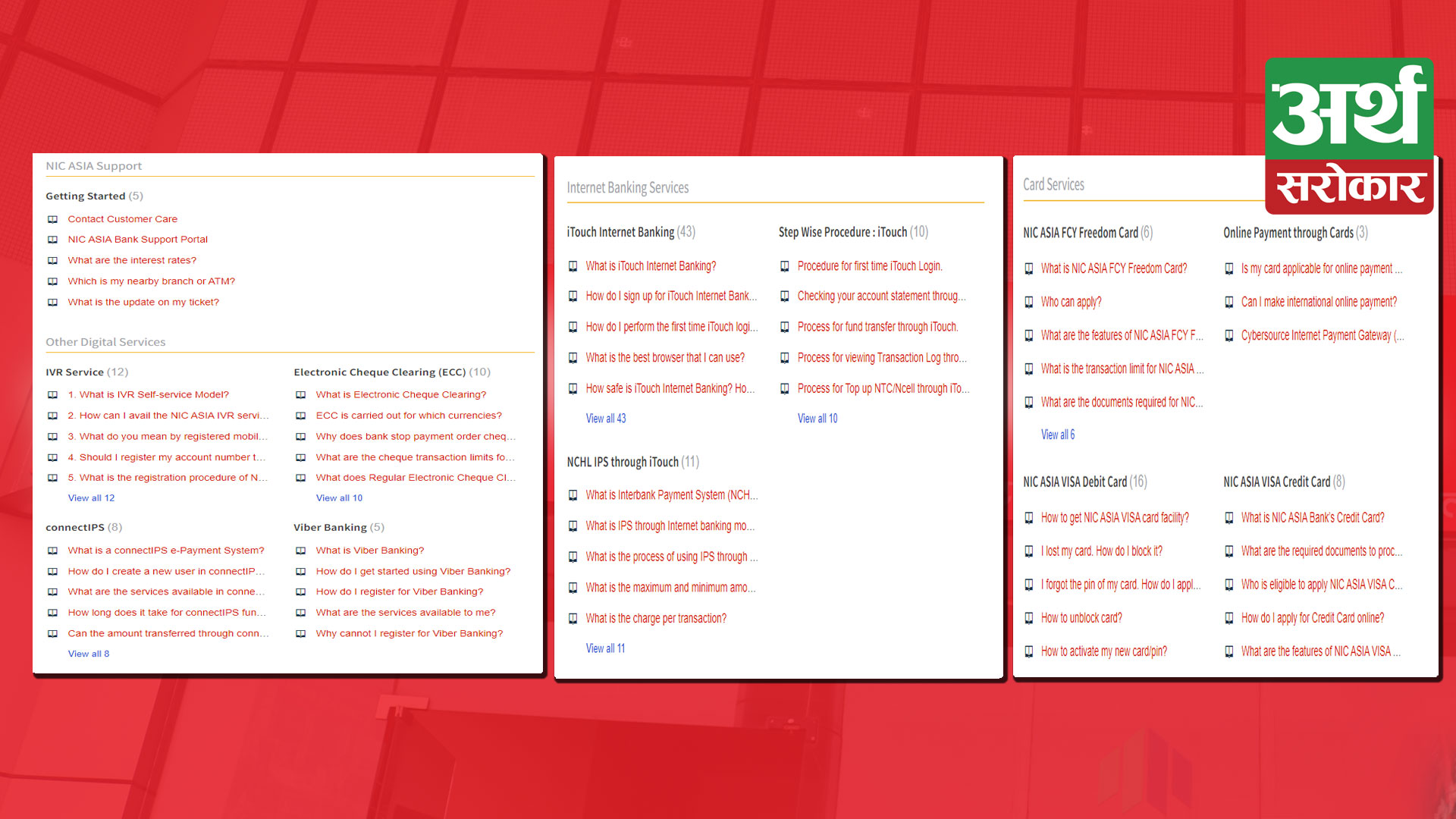Screen dimensions: 1456x819
Task: Click the icon beside What is IVR Self-service Model?
Action: tap(52, 395)
